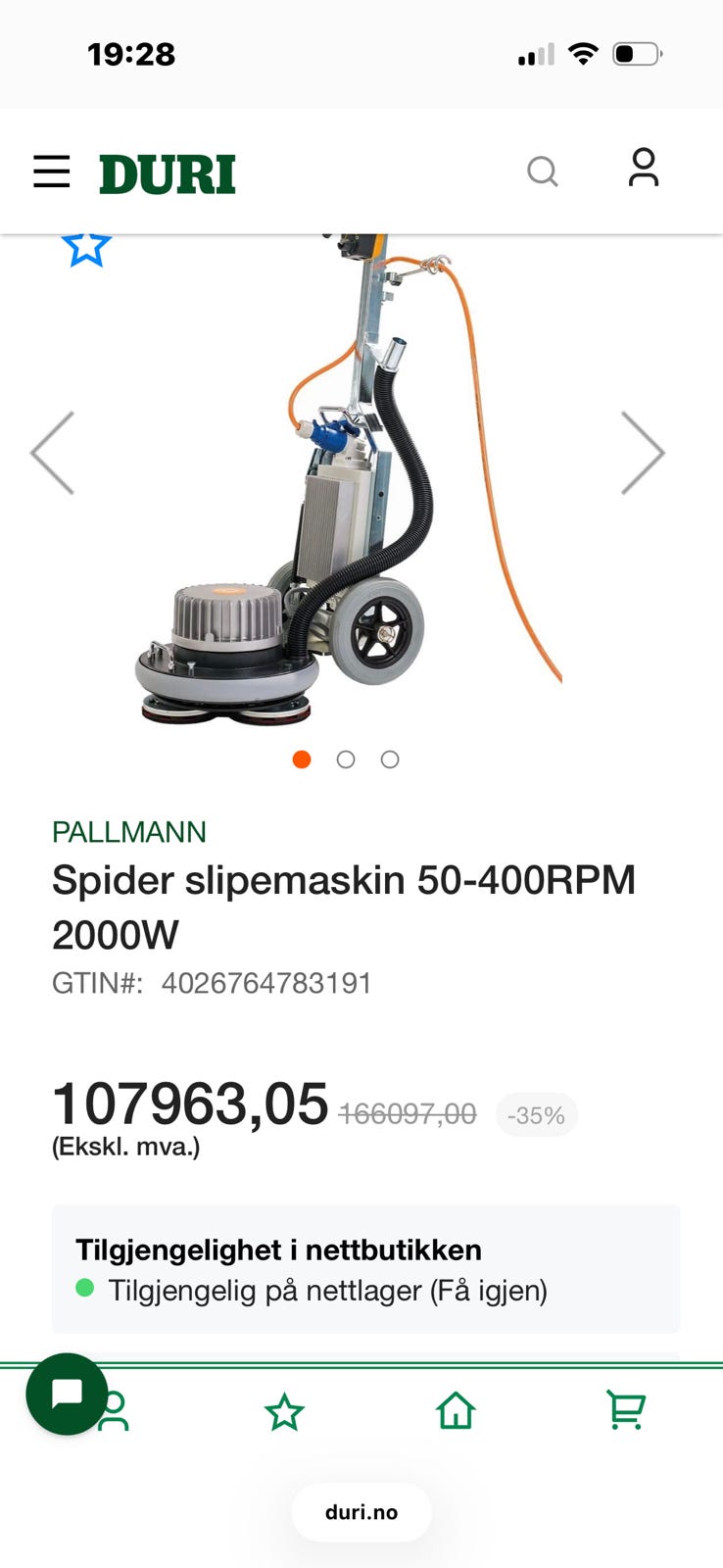Select the third carousel dot
The image size is (723, 1568).
(390, 759)
